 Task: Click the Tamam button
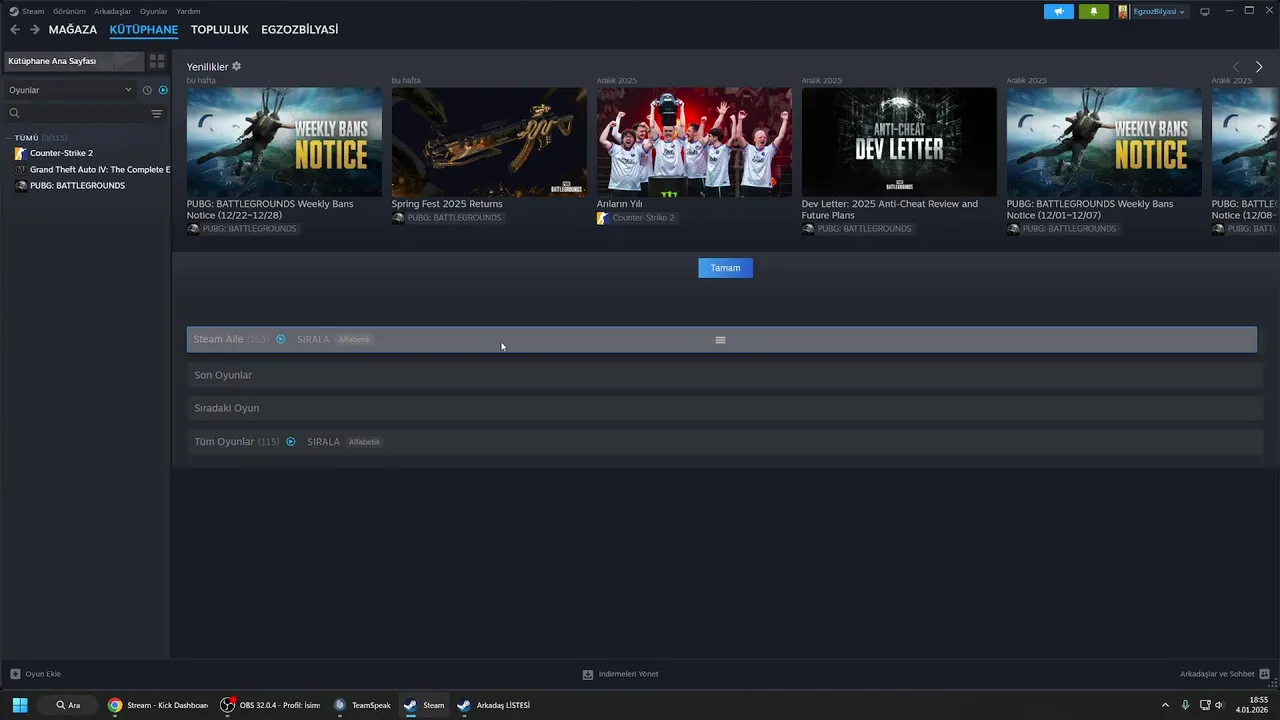725,268
